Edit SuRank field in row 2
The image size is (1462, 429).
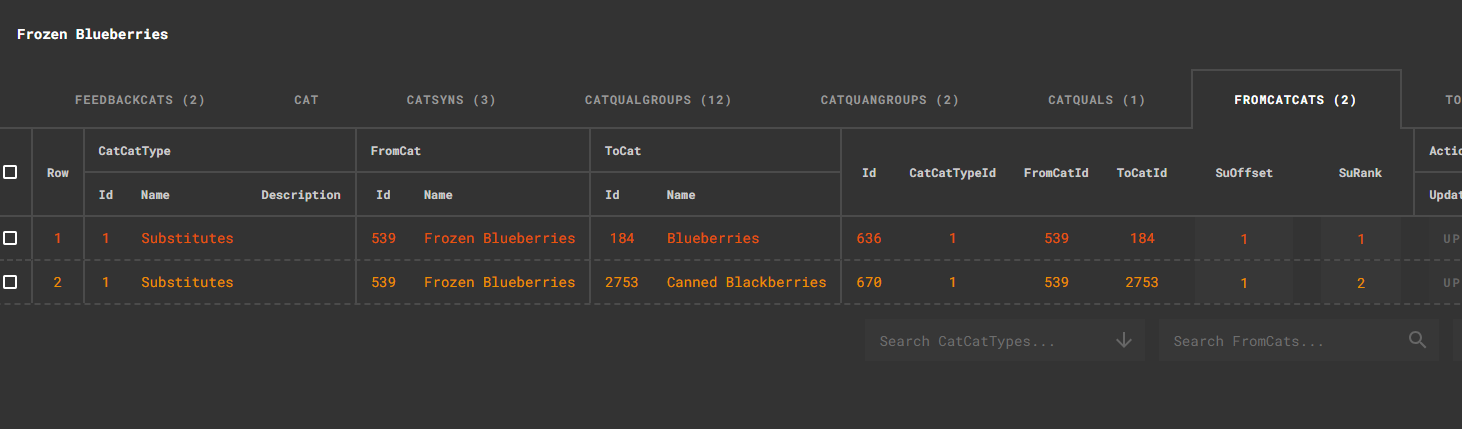(1361, 283)
